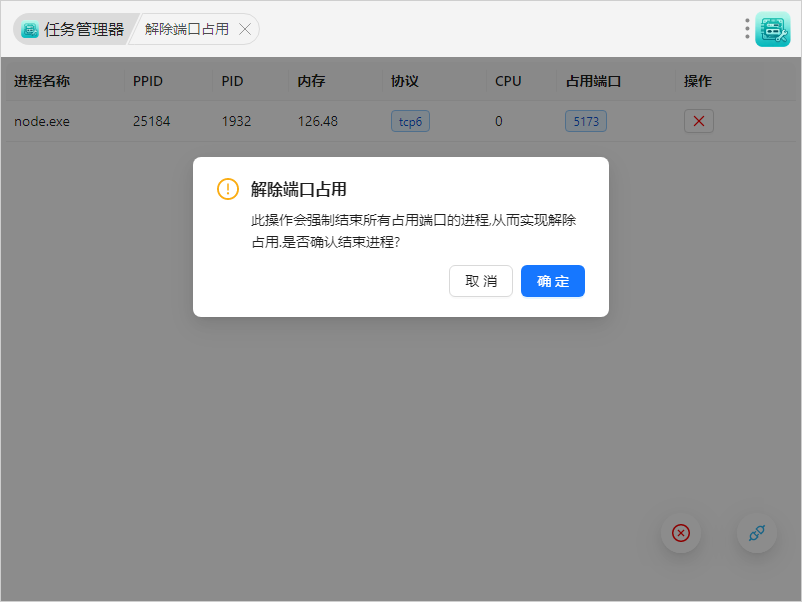
Task: Click the 5173 port tag
Action: 586,121
